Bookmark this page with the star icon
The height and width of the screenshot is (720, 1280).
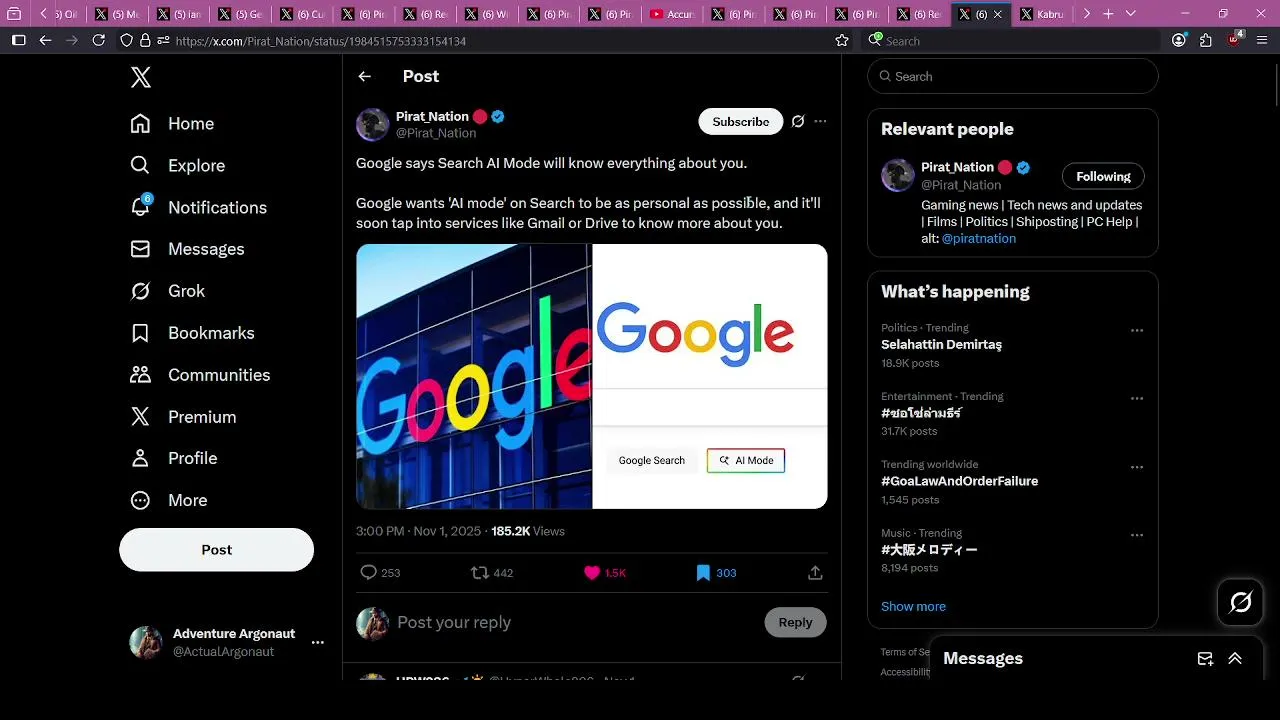[842, 41]
